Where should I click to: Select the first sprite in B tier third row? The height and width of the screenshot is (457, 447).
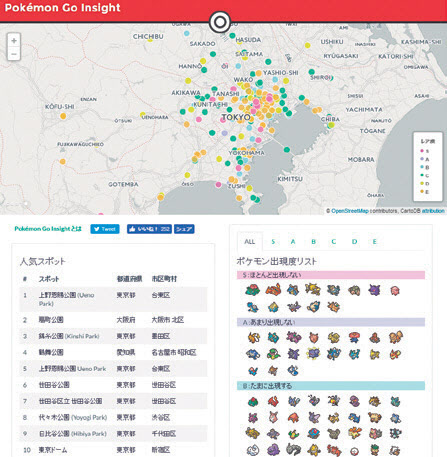point(253,433)
